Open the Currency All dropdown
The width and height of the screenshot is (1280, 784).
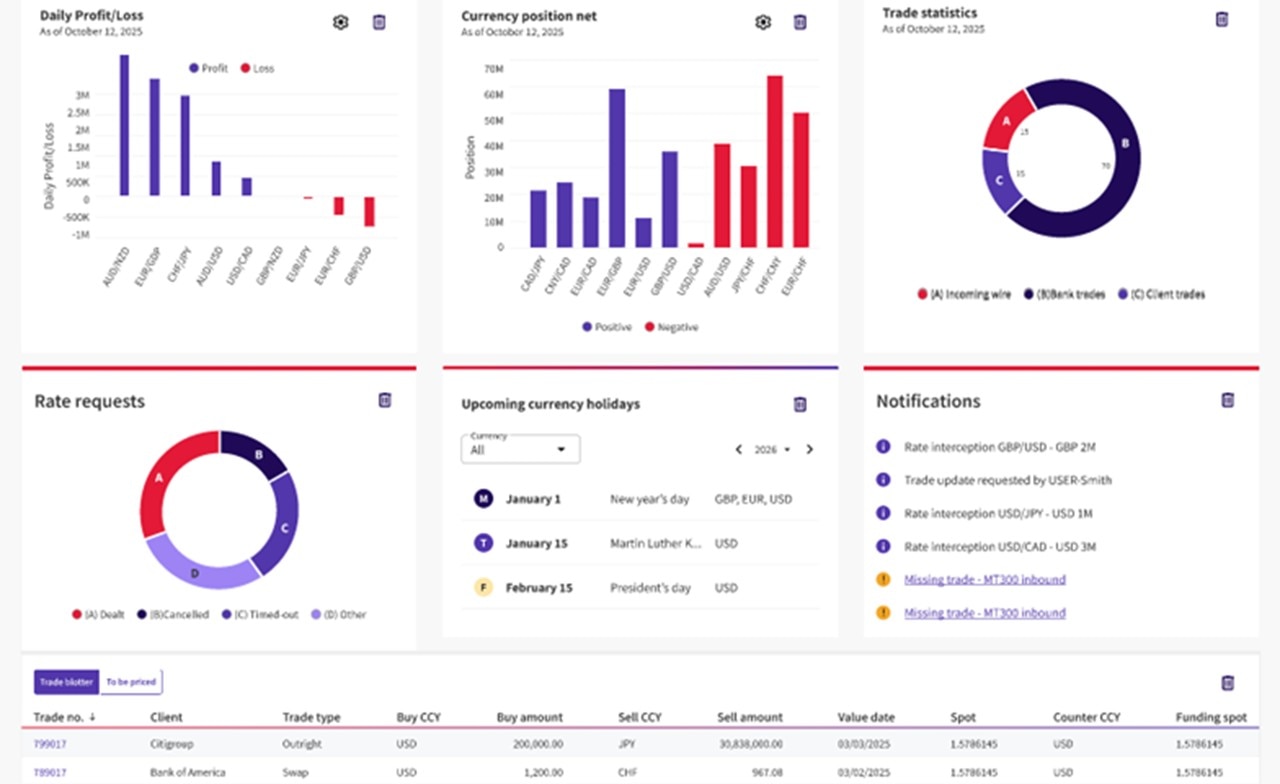(519, 448)
